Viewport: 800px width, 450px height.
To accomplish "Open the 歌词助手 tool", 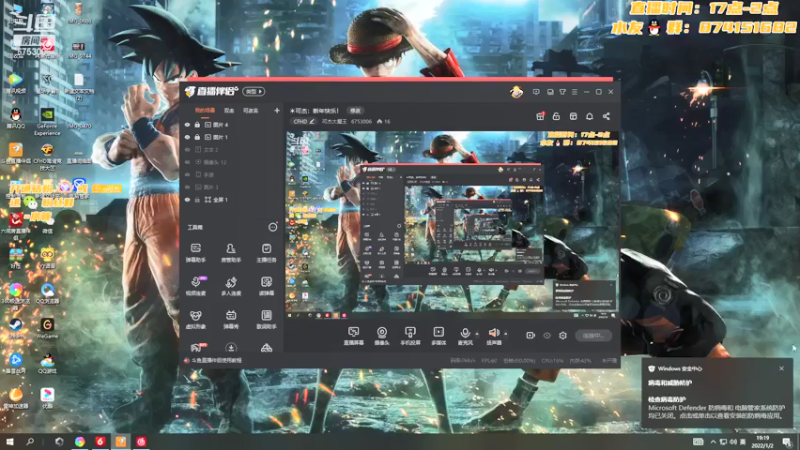I will tap(266, 319).
